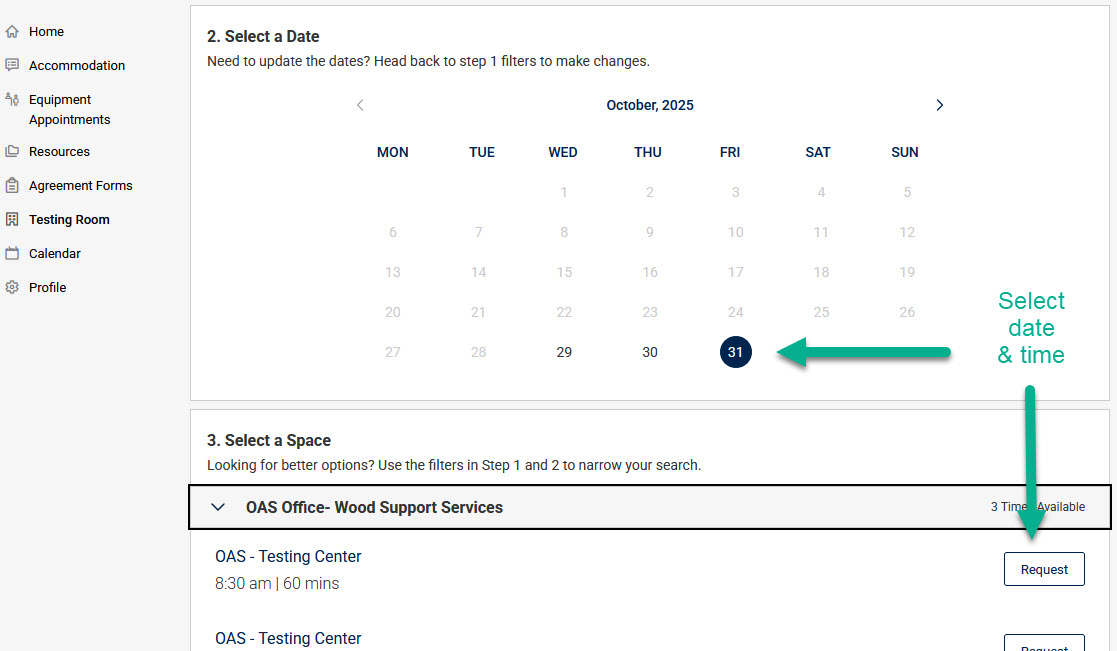Image resolution: width=1117 pixels, height=651 pixels.
Task: Select October 29 on the calendar
Action: point(564,352)
